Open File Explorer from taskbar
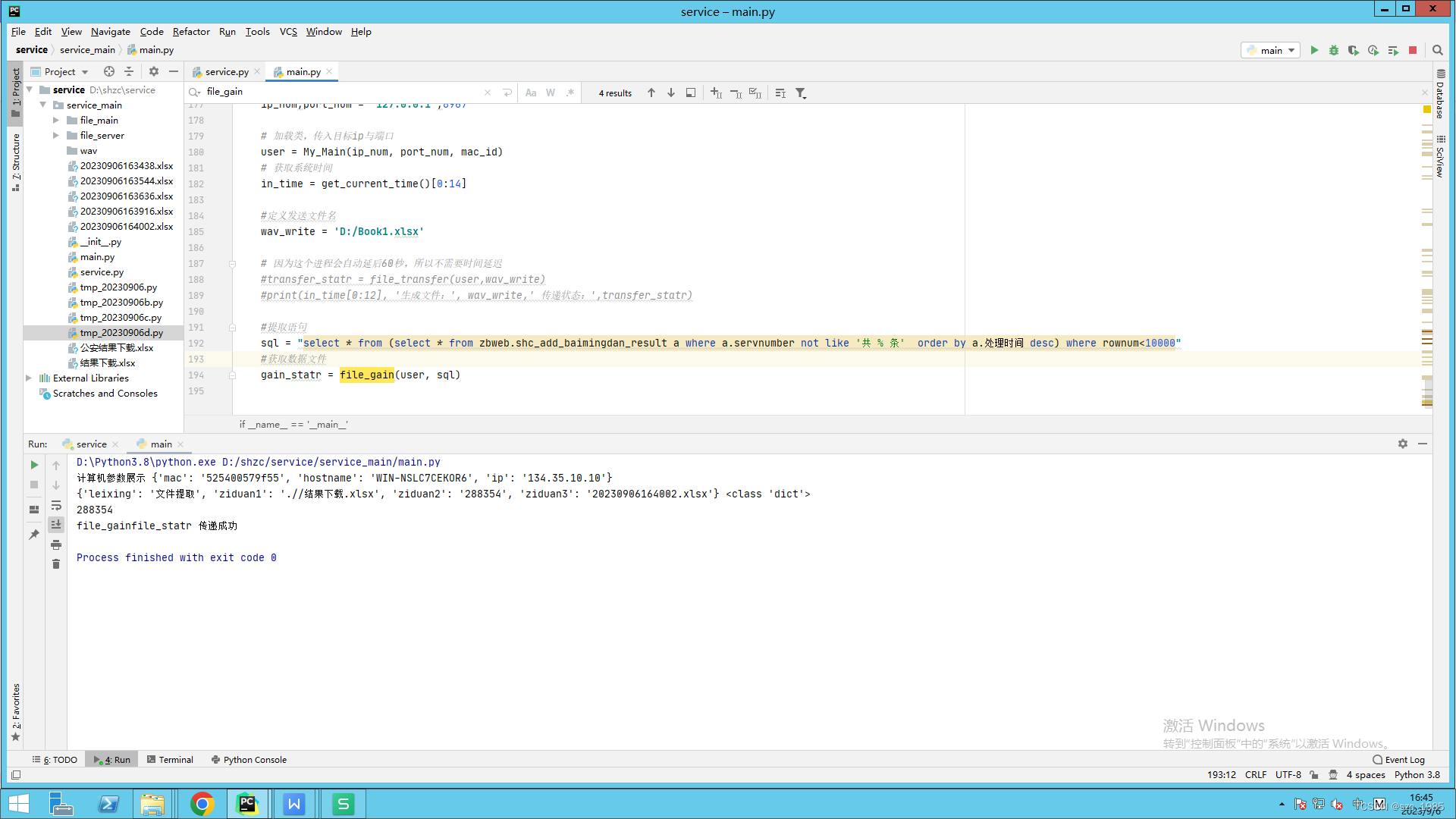Image resolution: width=1456 pixels, height=819 pixels. [x=152, y=804]
